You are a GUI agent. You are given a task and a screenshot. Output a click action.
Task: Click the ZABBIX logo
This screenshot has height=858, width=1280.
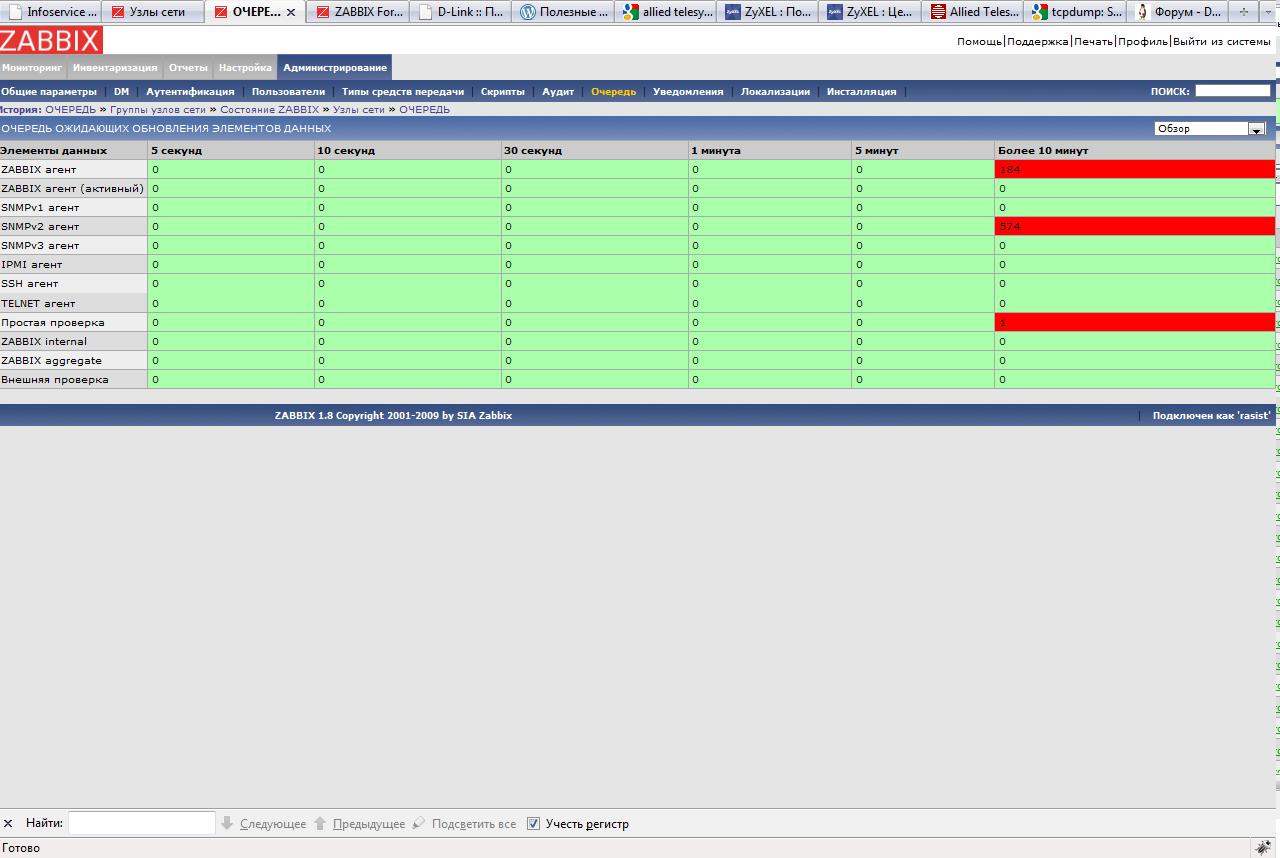tap(51, 40)
